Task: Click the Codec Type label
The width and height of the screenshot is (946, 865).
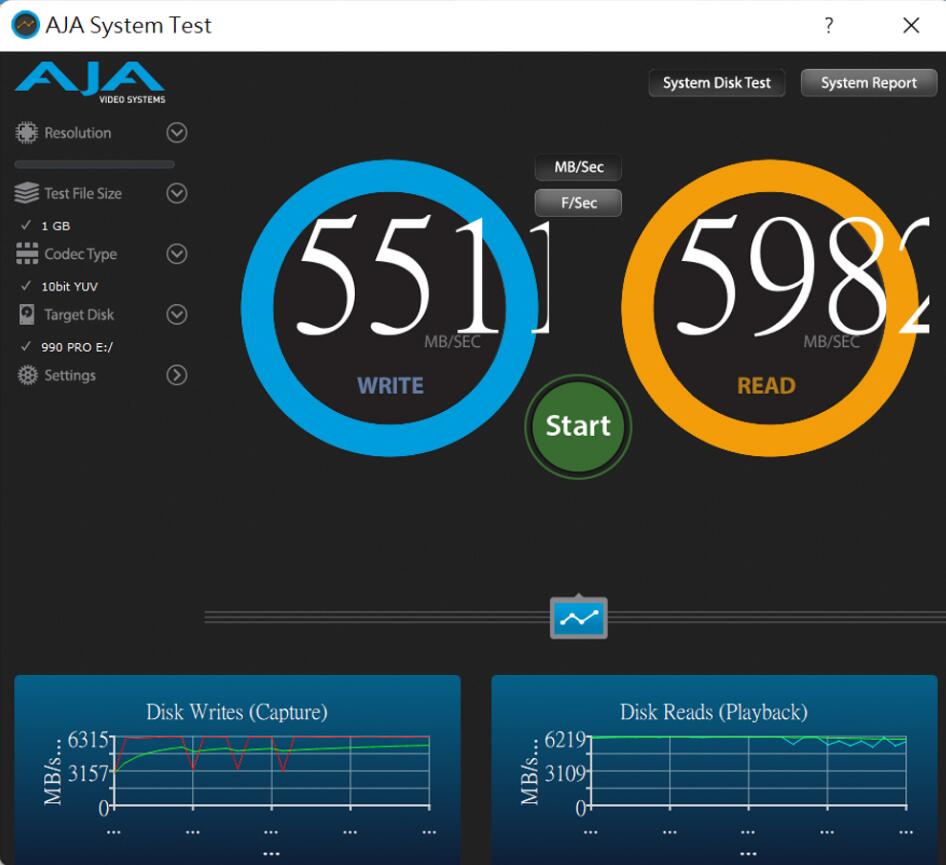Action: pos(81,254)
